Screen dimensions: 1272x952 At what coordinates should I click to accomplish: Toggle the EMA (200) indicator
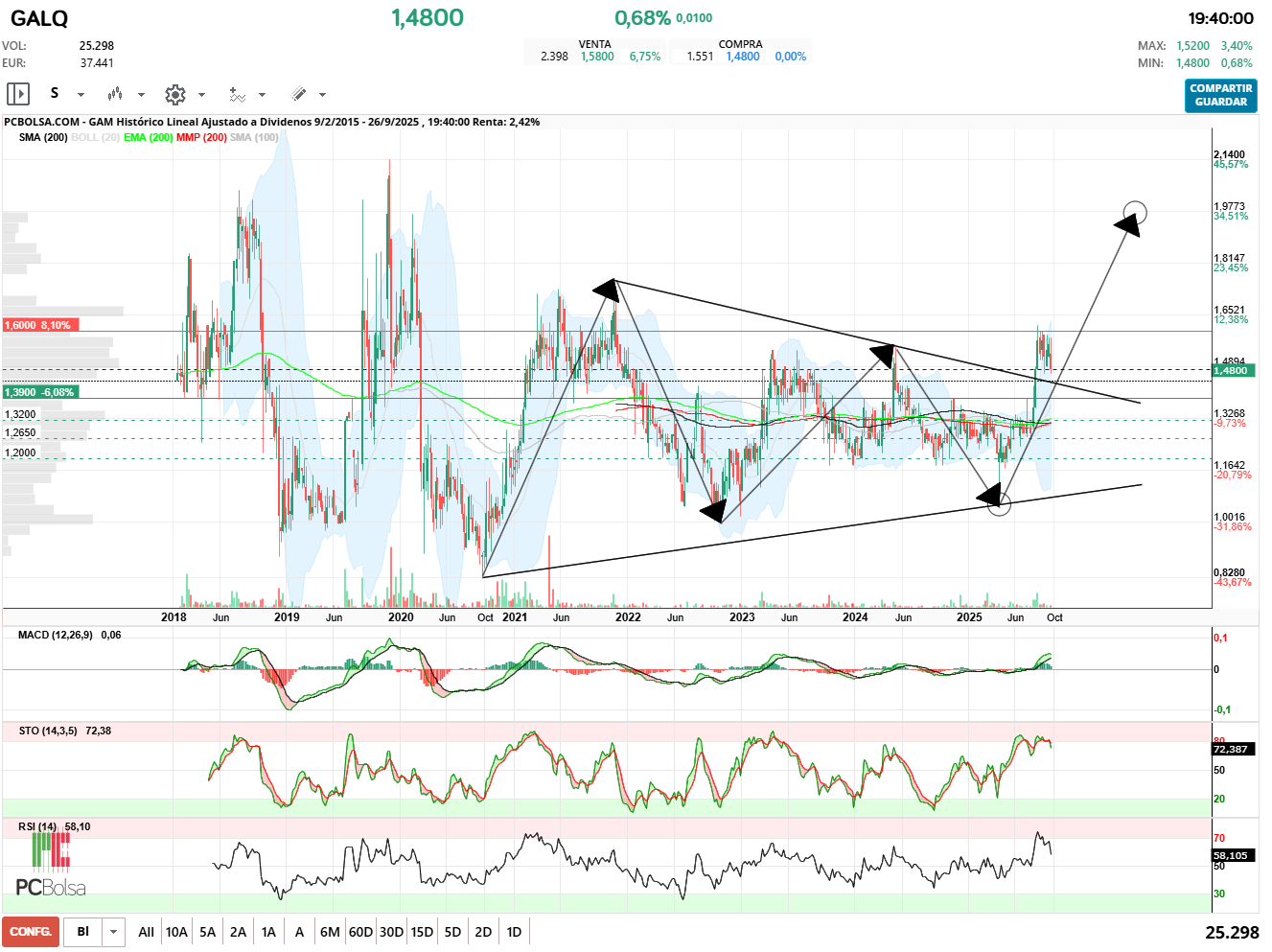tap(148, 137)
